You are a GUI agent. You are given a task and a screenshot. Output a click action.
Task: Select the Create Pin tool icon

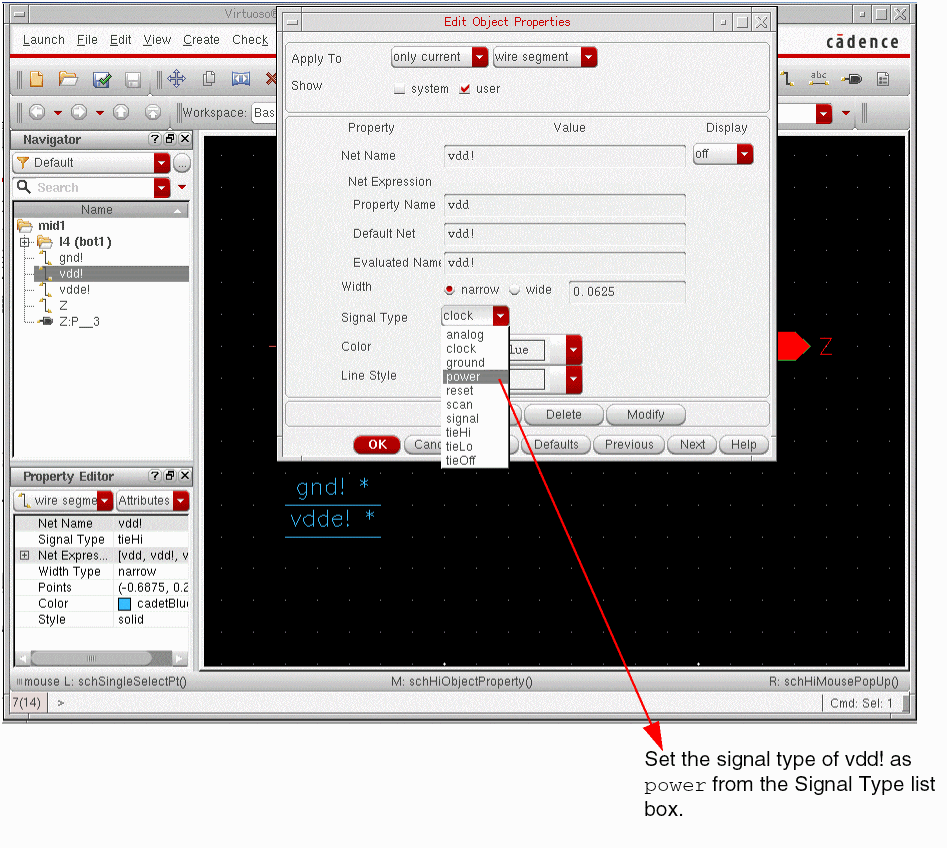coord(852,79)
